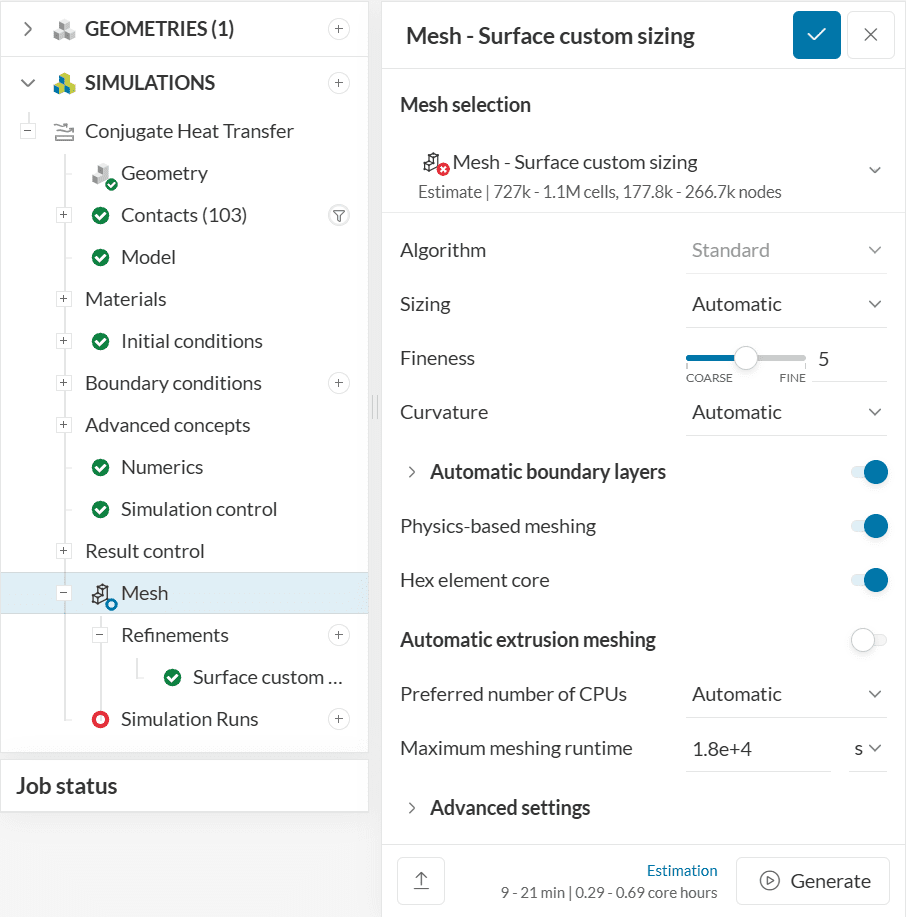Adjust the Fineness slider handle
The height and width of the screenshot is (917, 906).
[746, 358]
